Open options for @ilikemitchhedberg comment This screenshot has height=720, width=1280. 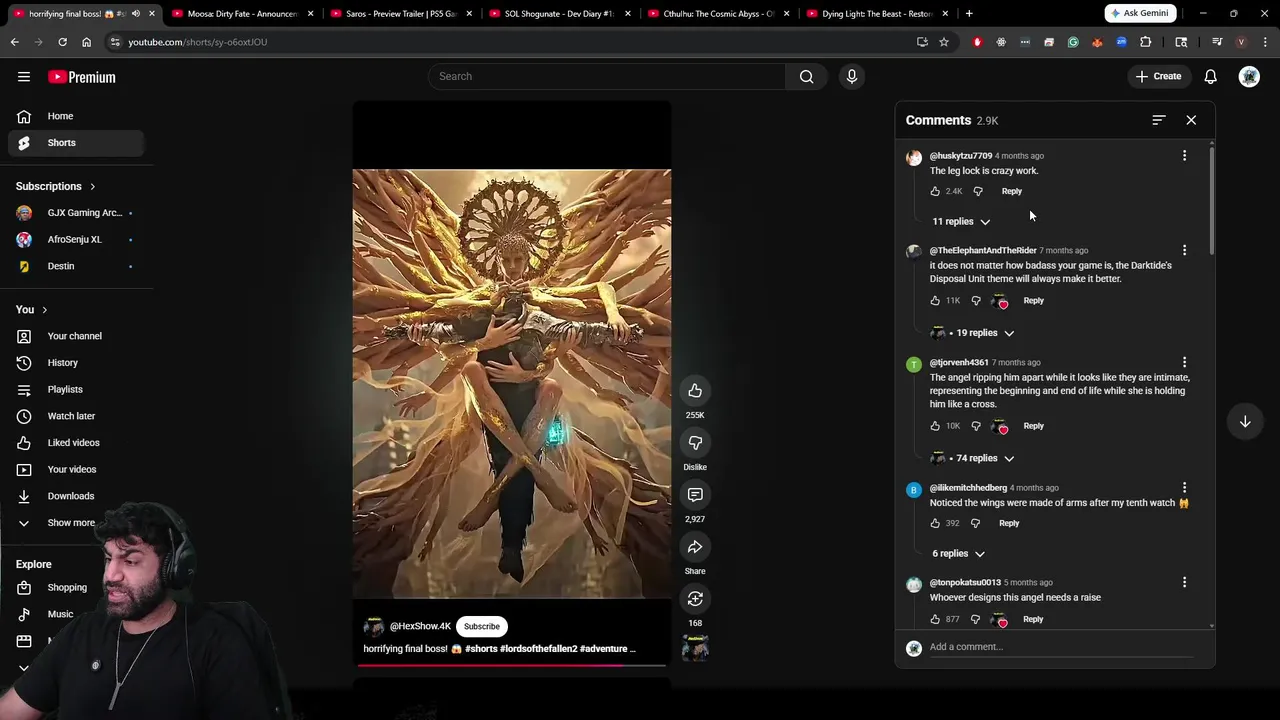(1184, 489)
